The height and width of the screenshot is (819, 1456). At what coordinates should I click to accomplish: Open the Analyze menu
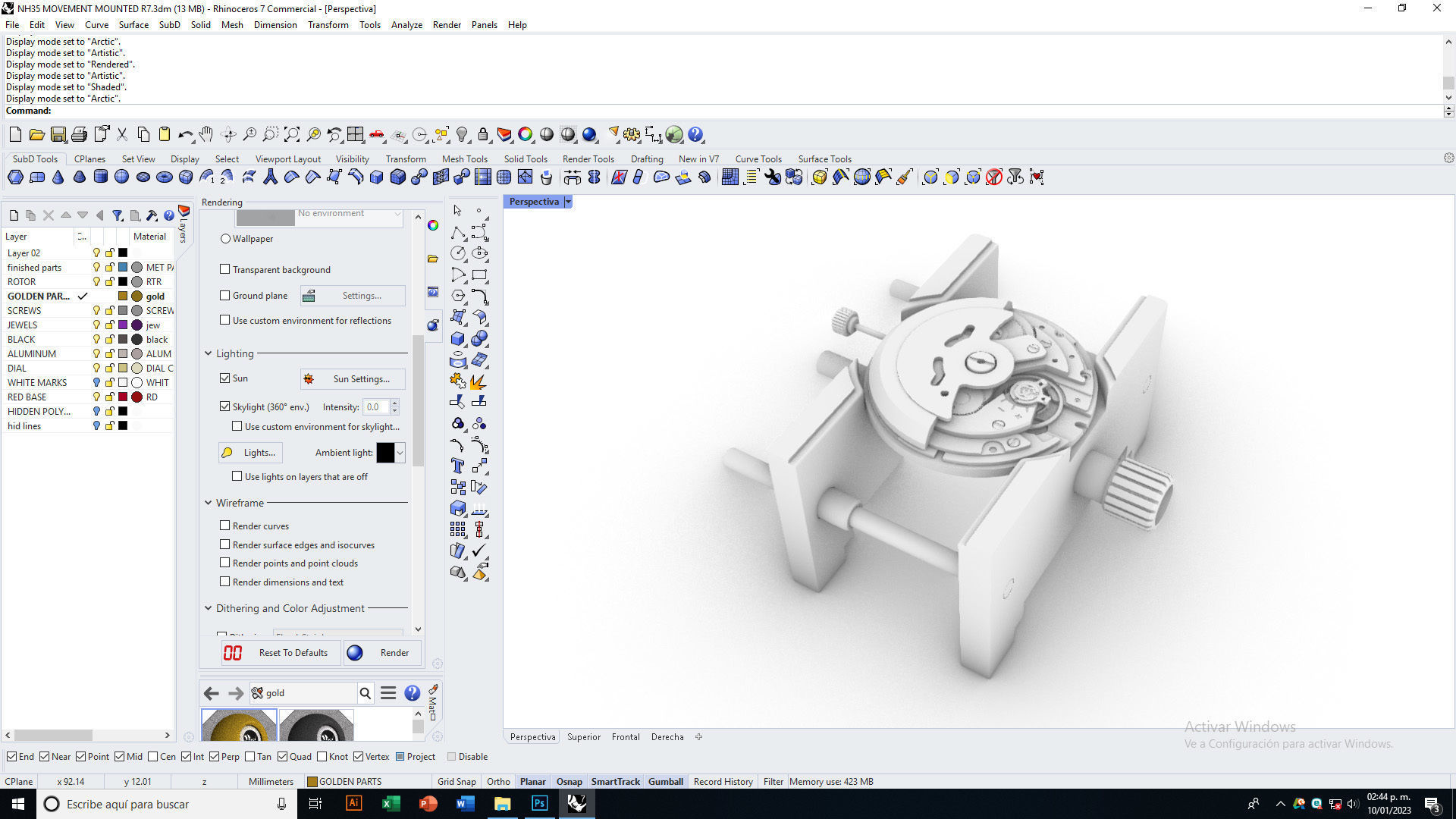406,25
